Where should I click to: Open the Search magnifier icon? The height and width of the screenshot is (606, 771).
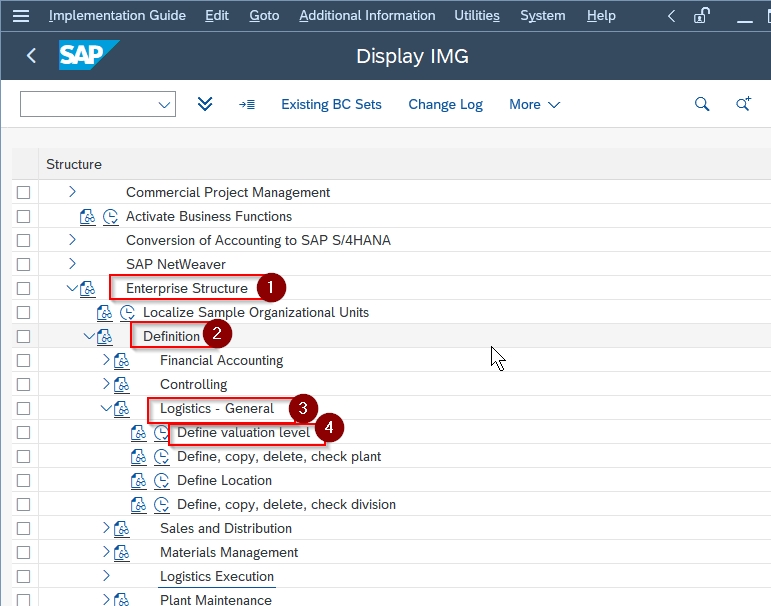702,104
